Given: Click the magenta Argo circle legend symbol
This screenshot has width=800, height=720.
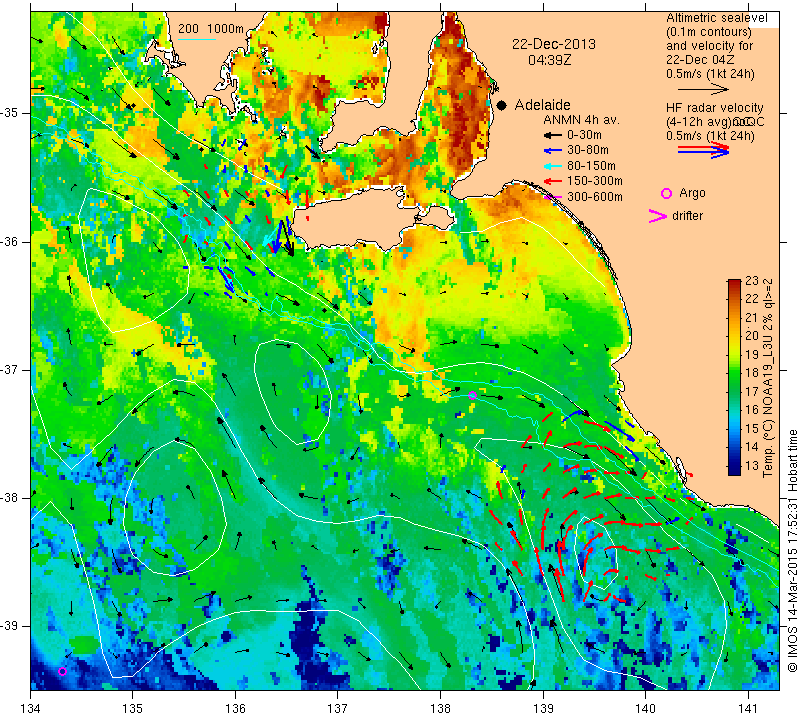Looking at the screenshot, I should click(x=666, y=193).
